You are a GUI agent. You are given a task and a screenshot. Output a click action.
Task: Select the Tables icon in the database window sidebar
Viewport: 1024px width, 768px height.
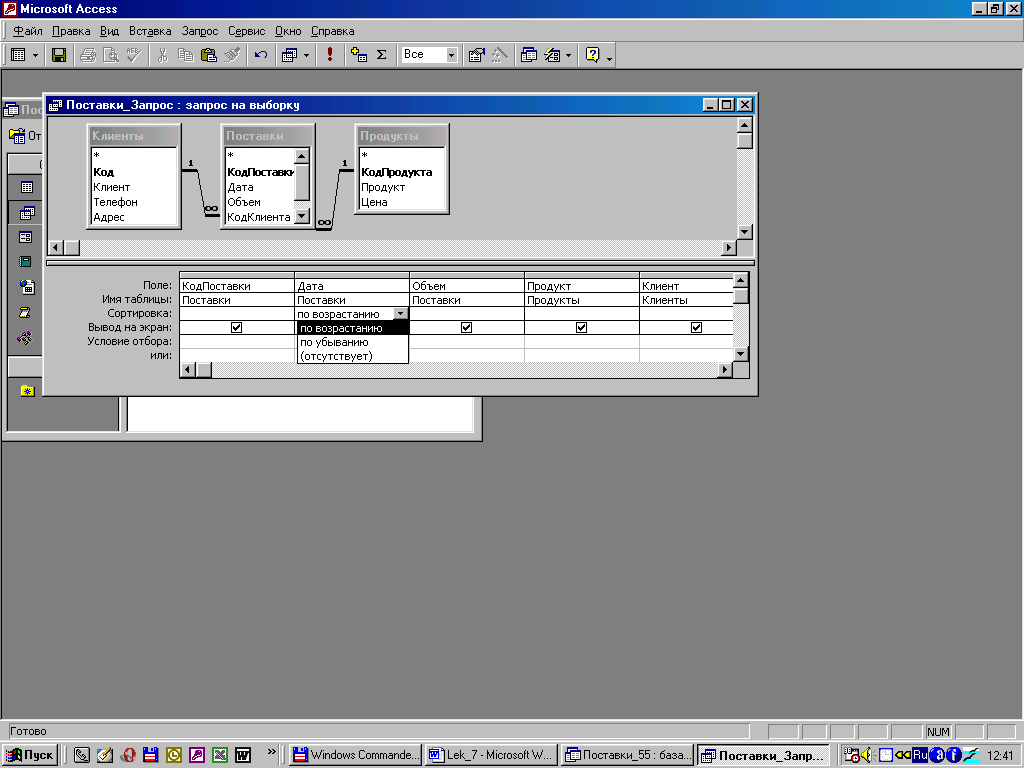27,187
